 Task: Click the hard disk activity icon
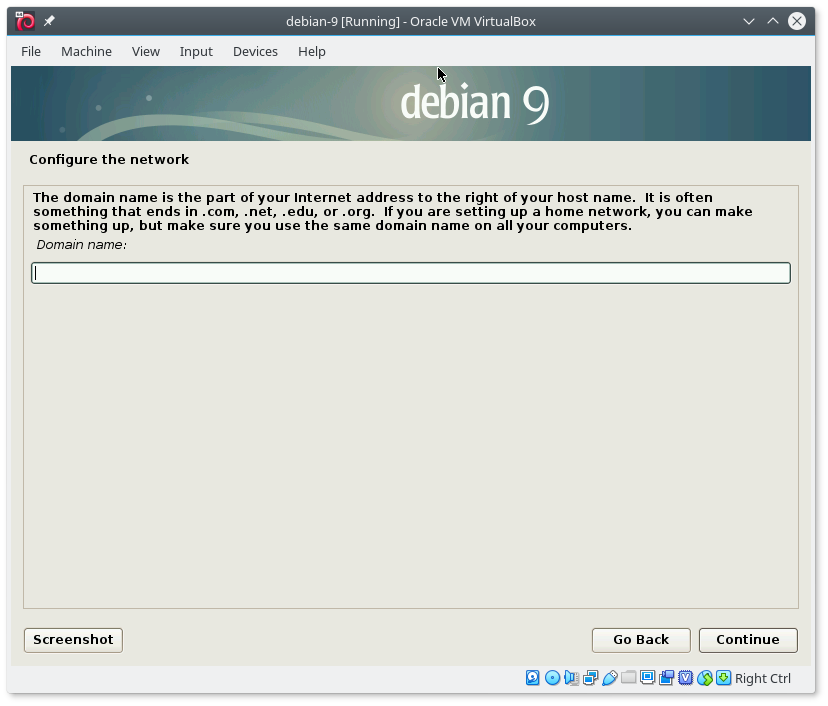click(x=533, y=678)
